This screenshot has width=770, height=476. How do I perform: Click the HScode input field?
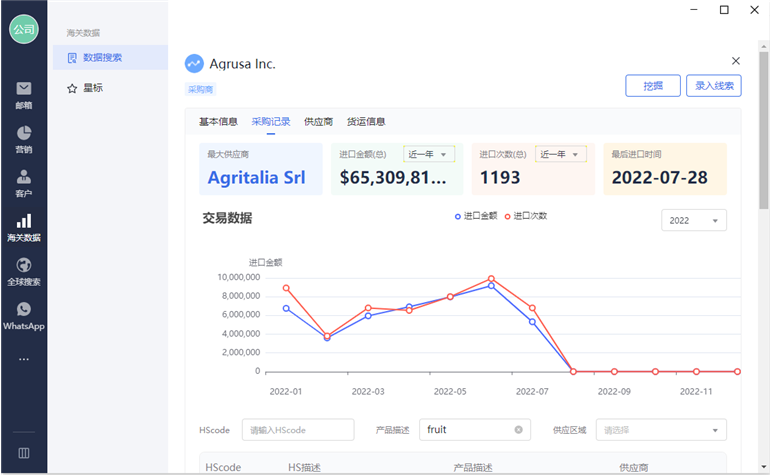tap(298, 430)
